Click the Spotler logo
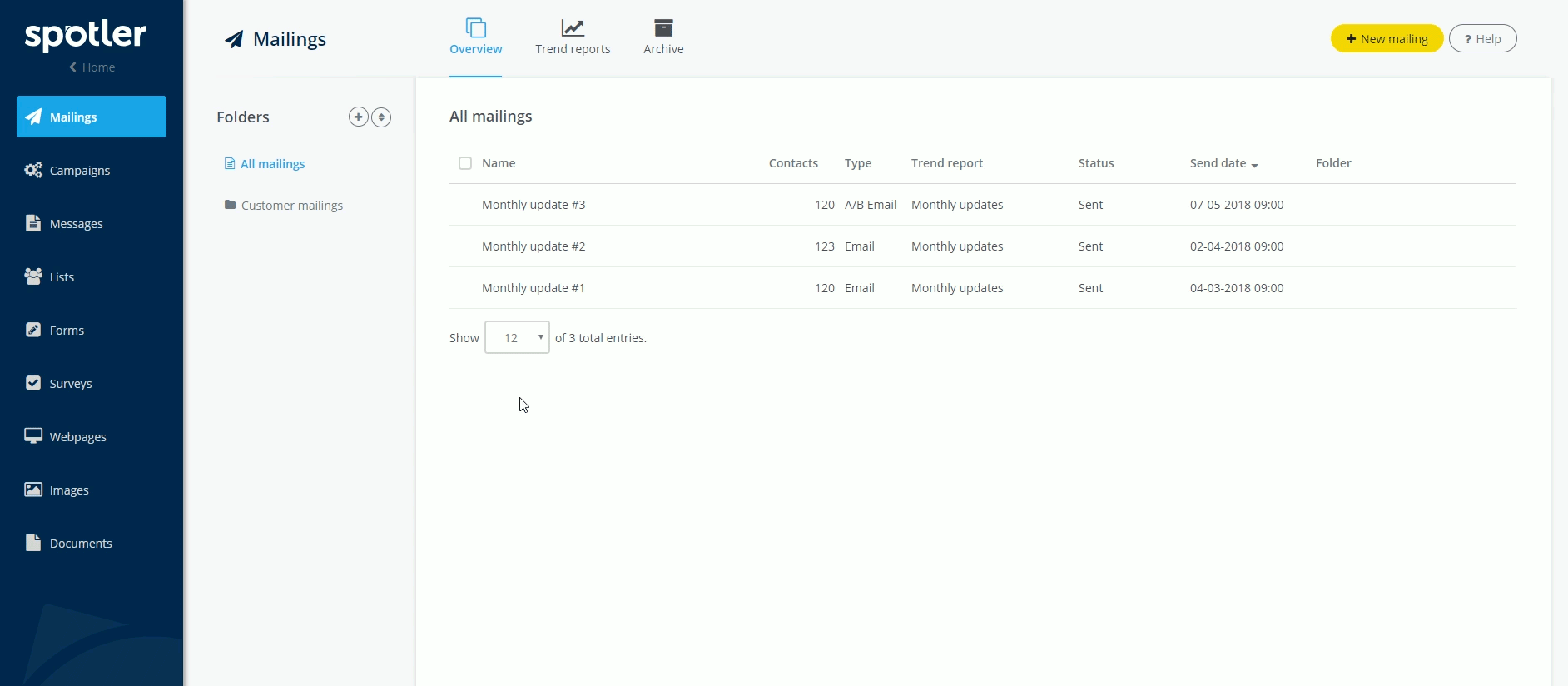The height and width of the screenshot is (686, 1568). pos(86,35)
